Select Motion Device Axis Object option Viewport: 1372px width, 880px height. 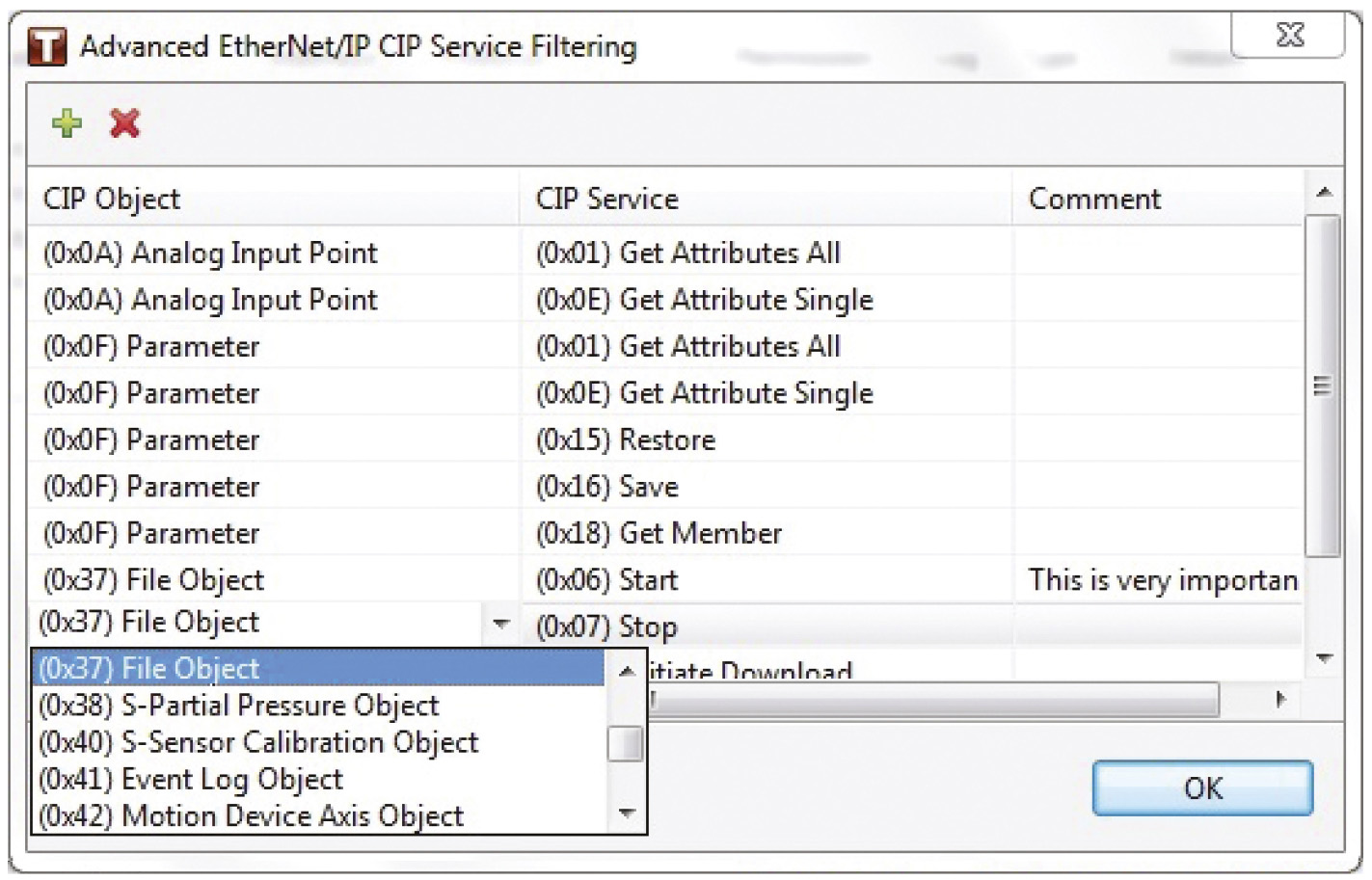(251, 816)
